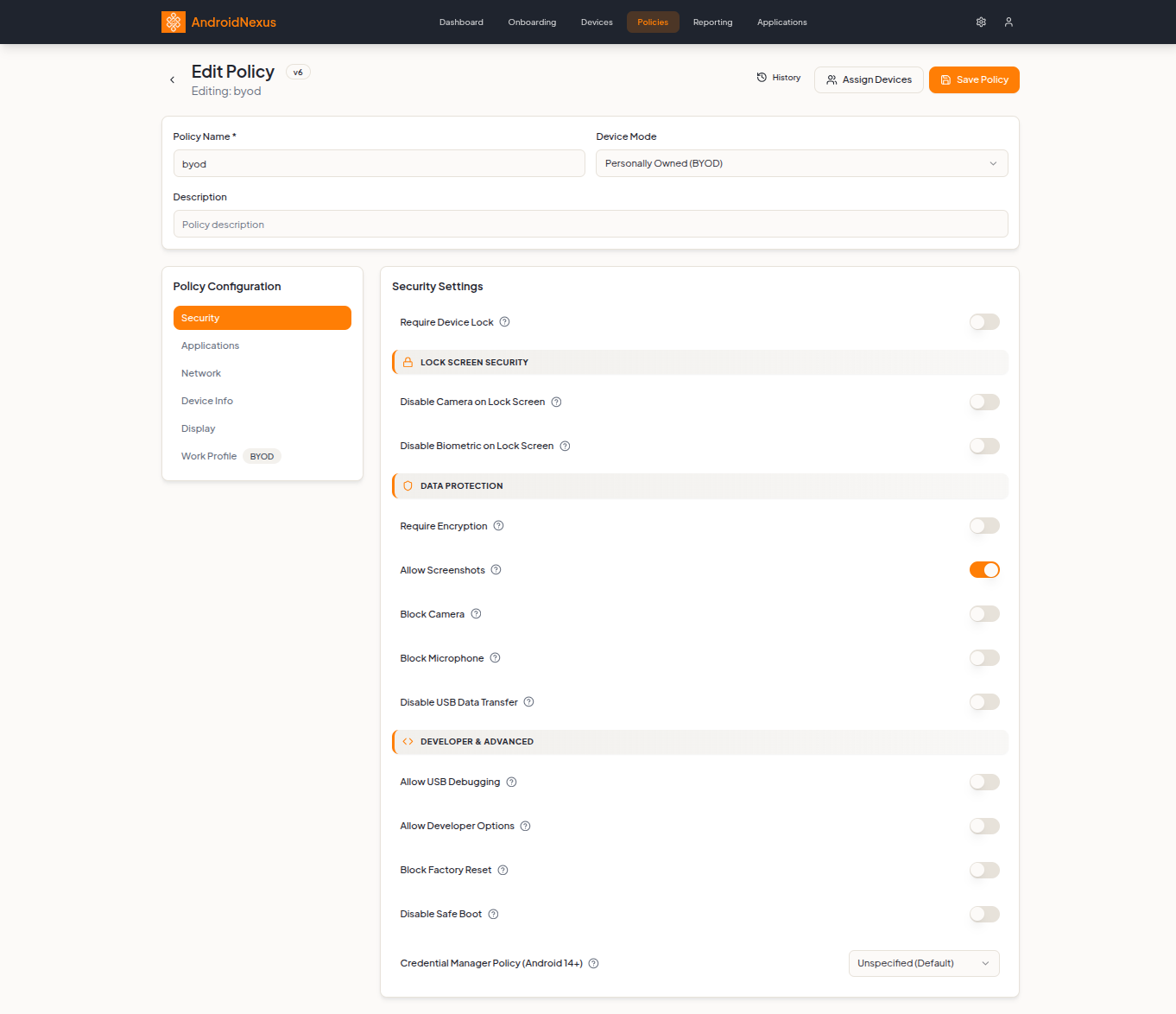Click the help icon next to Require Encryption
Viewport: 1176px width, 1014px height.
point(498,525)
